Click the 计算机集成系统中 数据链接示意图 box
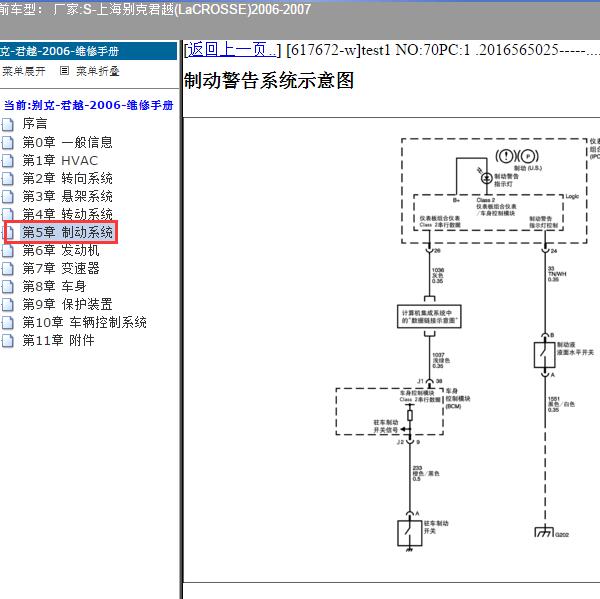Image resolution: width=600 pixels, height=599 pixels. pos(429,317)
